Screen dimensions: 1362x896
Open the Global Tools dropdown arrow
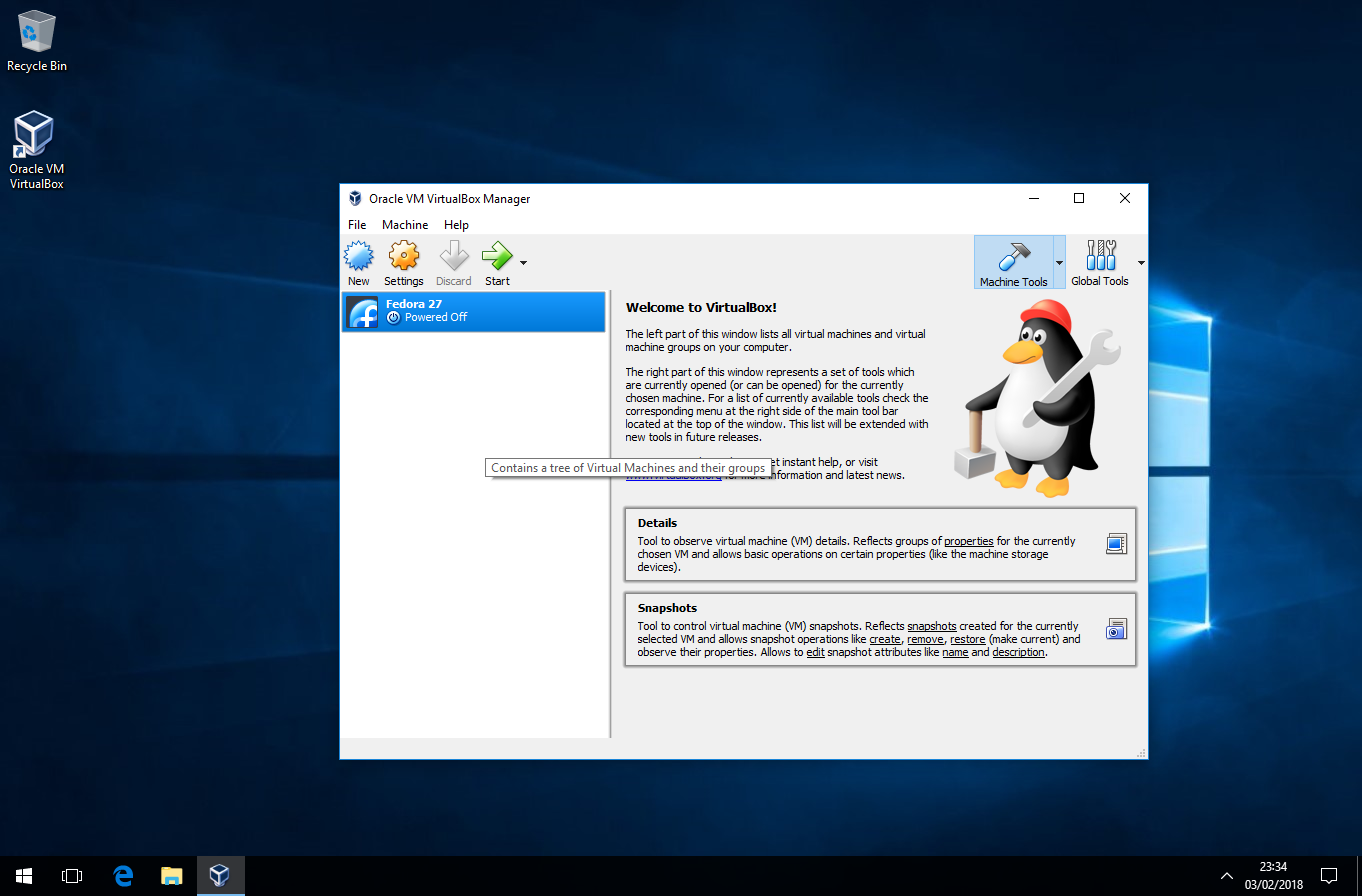pyautogui.click(x=1141, y=263)
